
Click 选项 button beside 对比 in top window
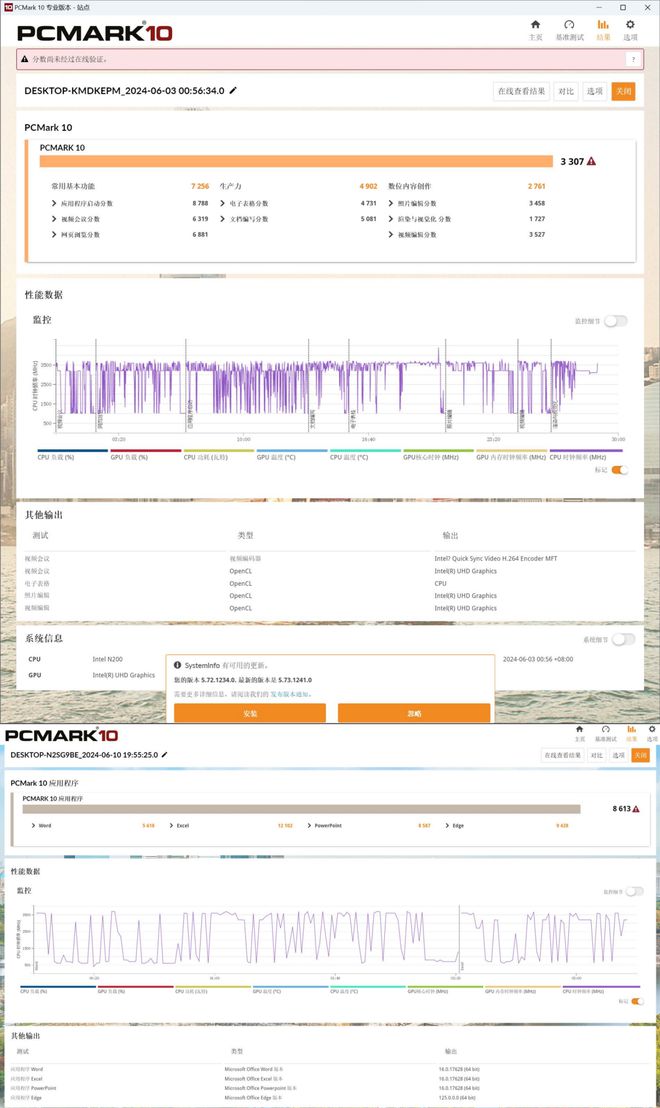pyautogui.click(x=595, y=91)
